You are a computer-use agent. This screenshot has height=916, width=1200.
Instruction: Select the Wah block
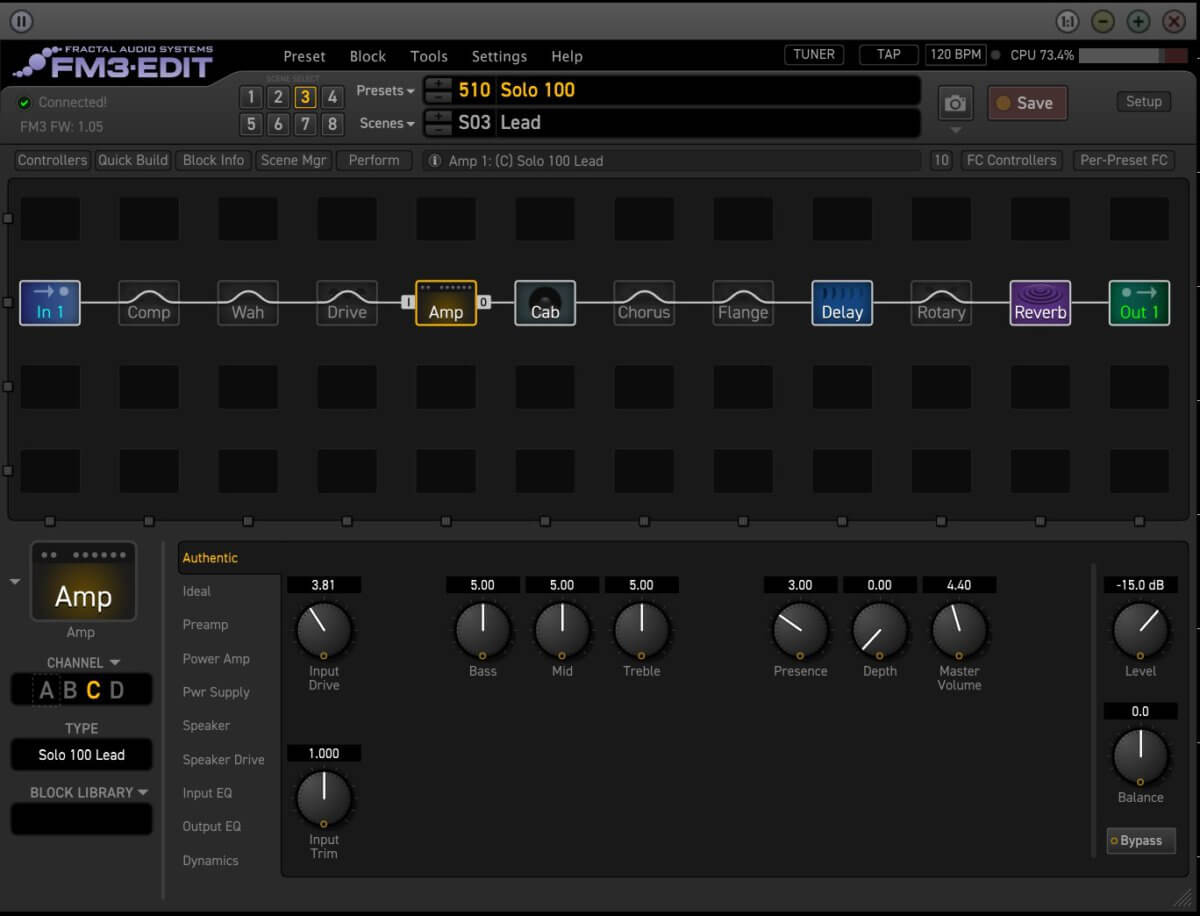[248, 302]
